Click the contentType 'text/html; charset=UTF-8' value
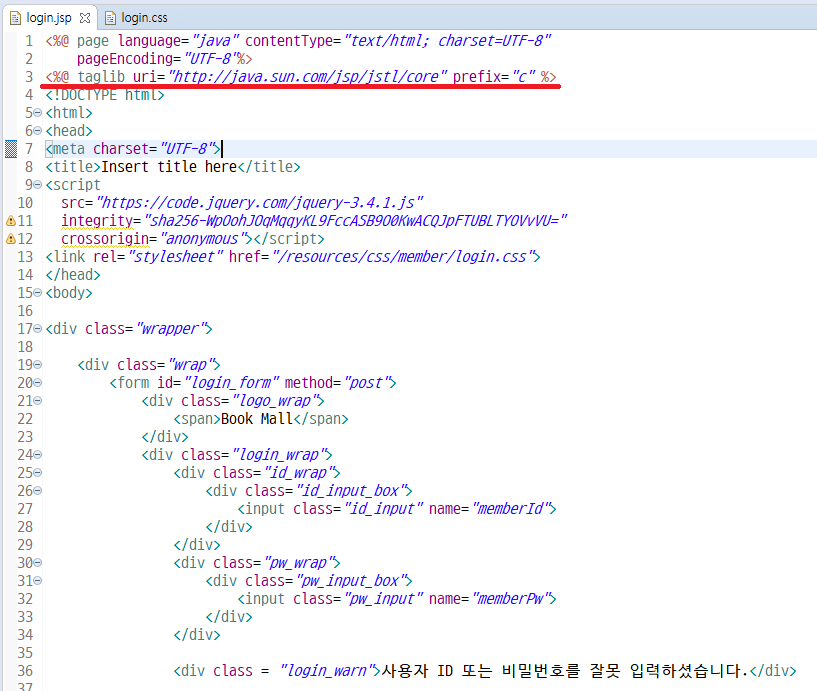 [x=447, y=41]
